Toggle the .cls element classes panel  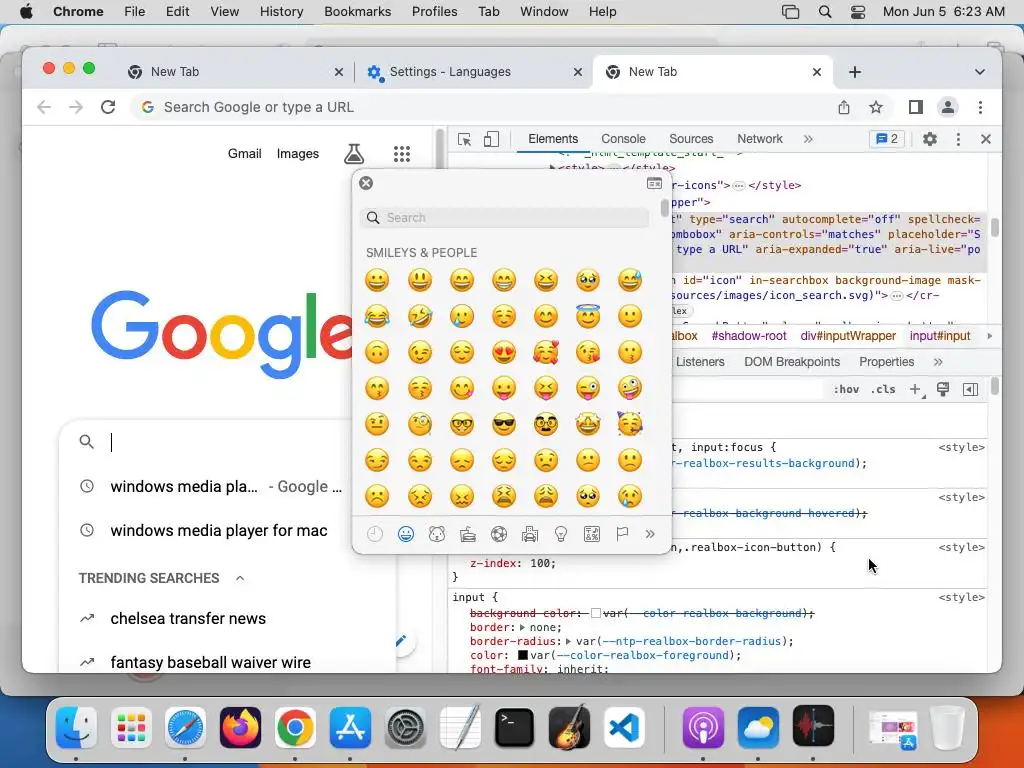point(883,389)
